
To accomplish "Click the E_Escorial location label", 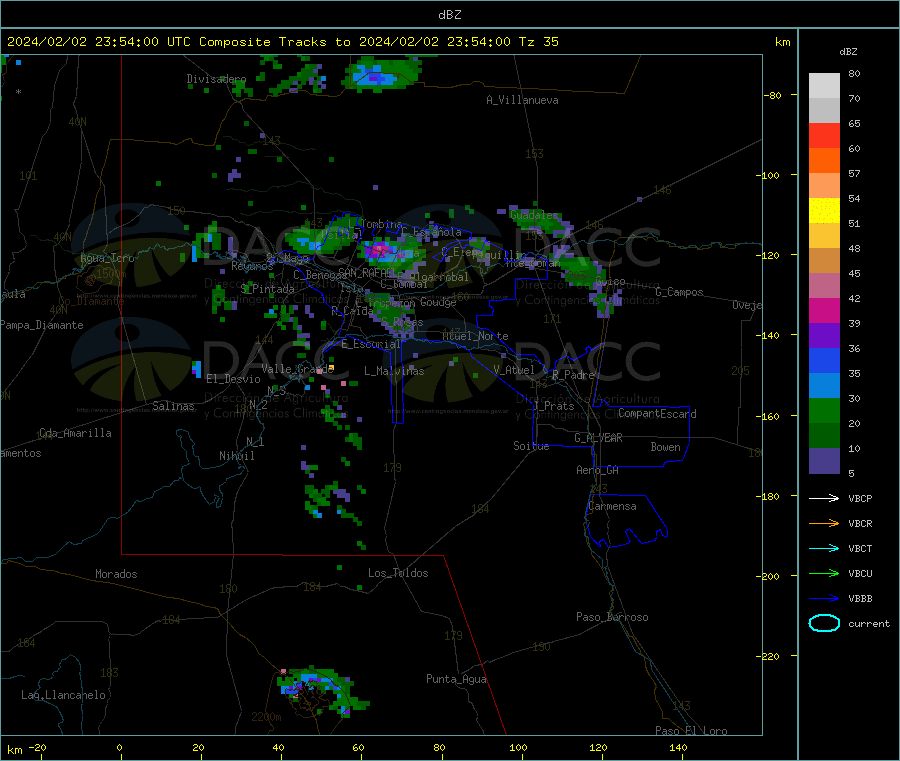I will 371,344.
